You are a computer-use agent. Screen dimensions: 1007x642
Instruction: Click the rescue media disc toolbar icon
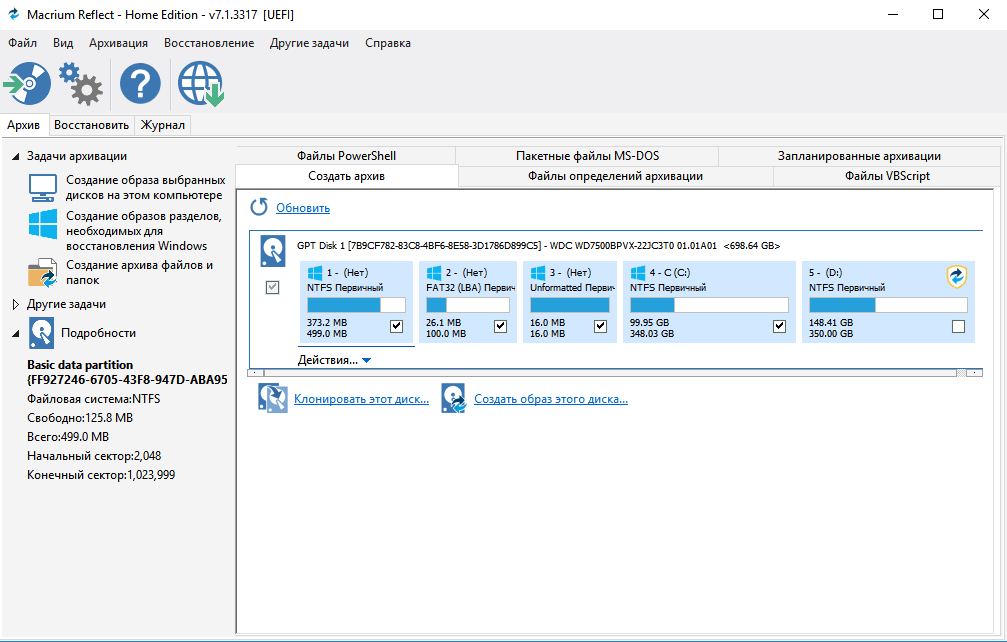coord(27,83)
